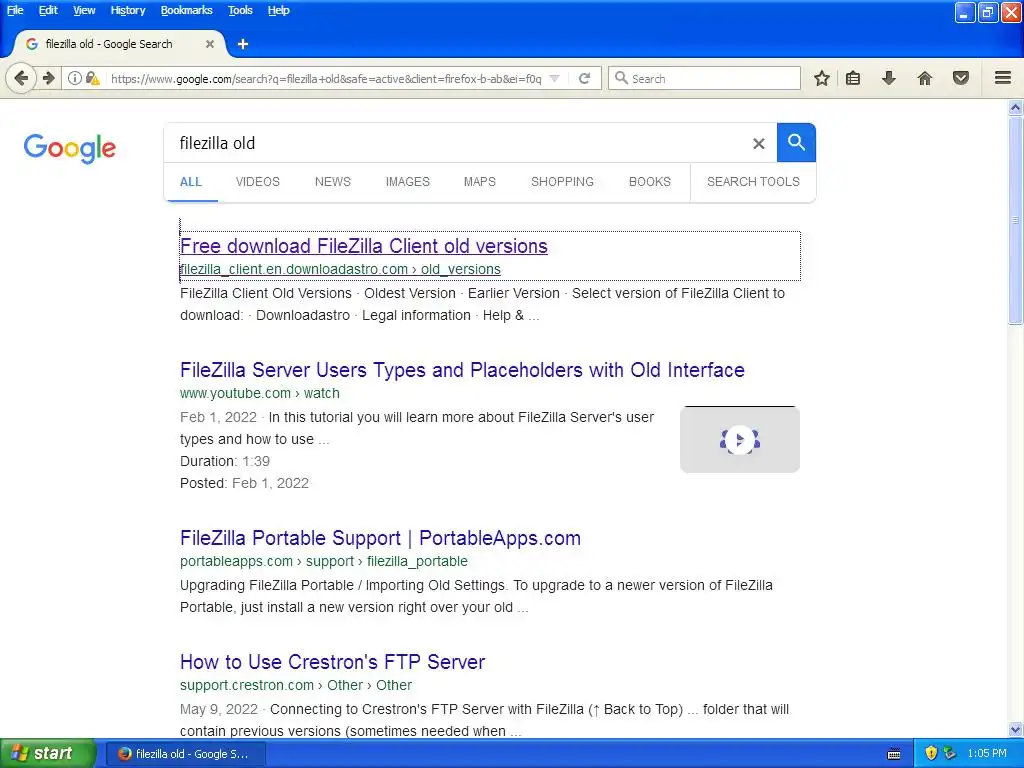Open the Edit menu
Image resolution: width=1024 pixels, height=768 pixels.
coord(48,10)
